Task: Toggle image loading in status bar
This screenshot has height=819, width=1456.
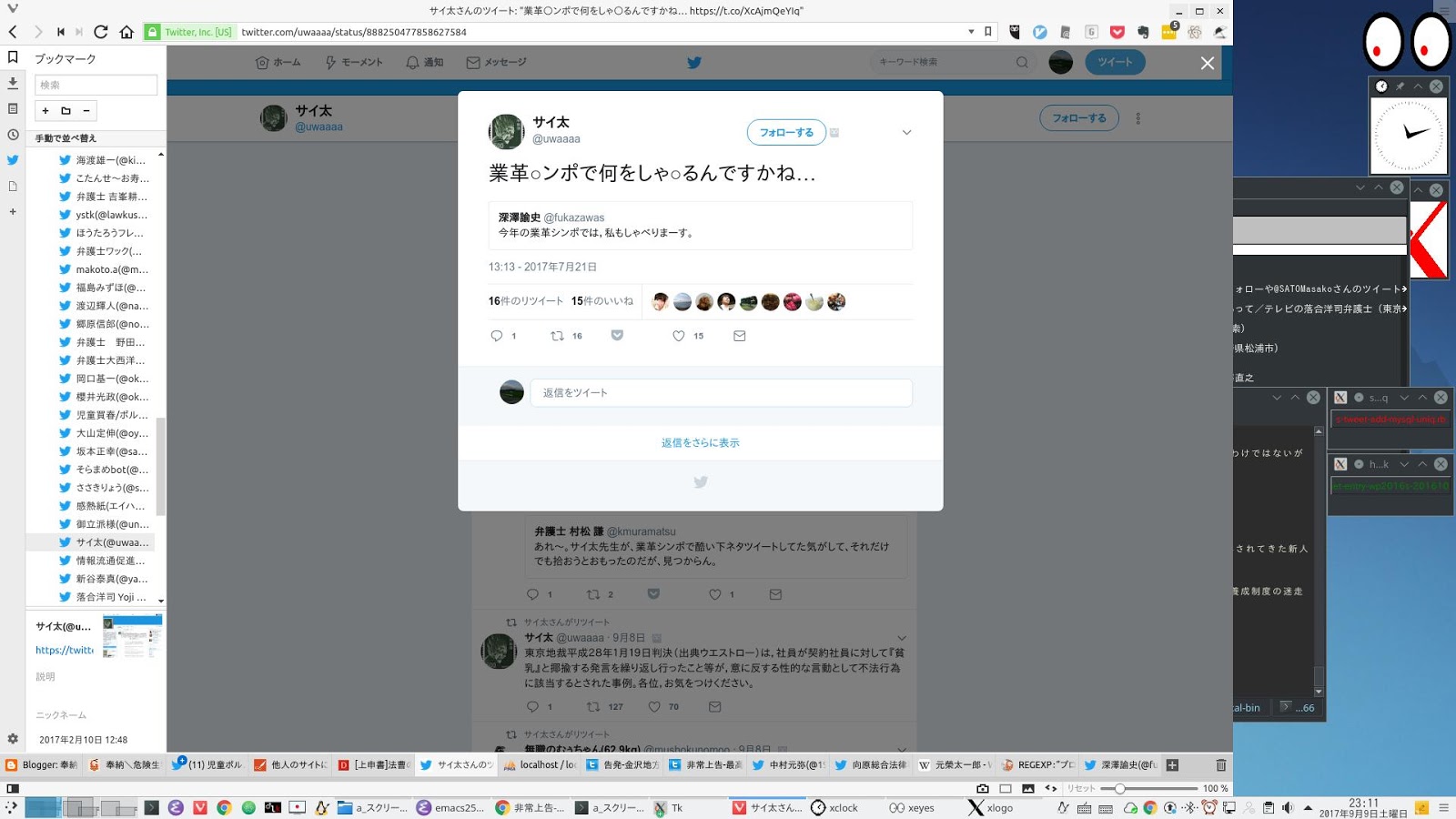Action: 1028,788
